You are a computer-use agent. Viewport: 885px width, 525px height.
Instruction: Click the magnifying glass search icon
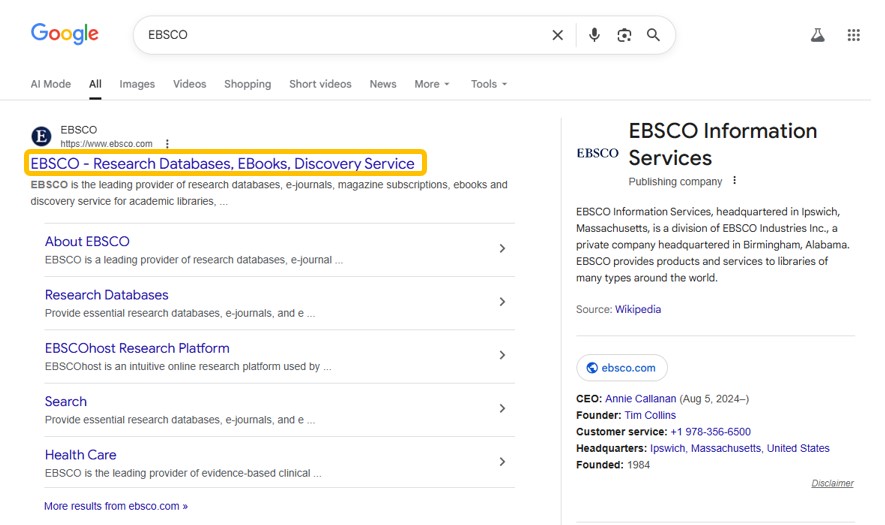coord(653,35)
